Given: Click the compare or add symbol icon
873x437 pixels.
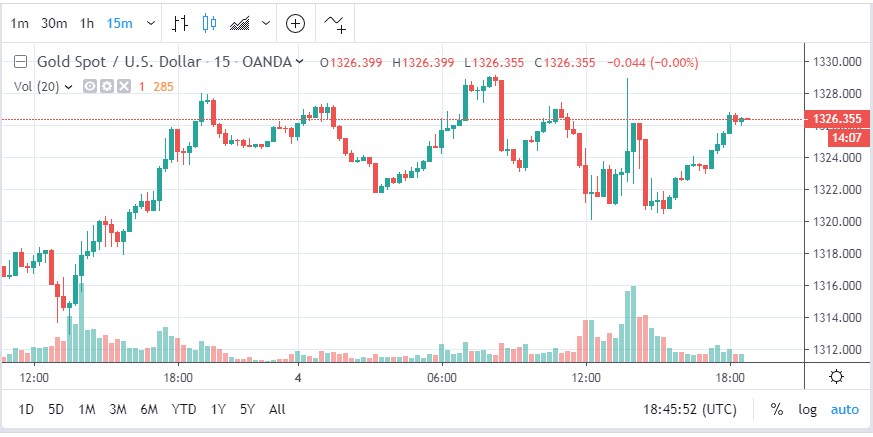Looking at the screenshot, I should (296, 23).
